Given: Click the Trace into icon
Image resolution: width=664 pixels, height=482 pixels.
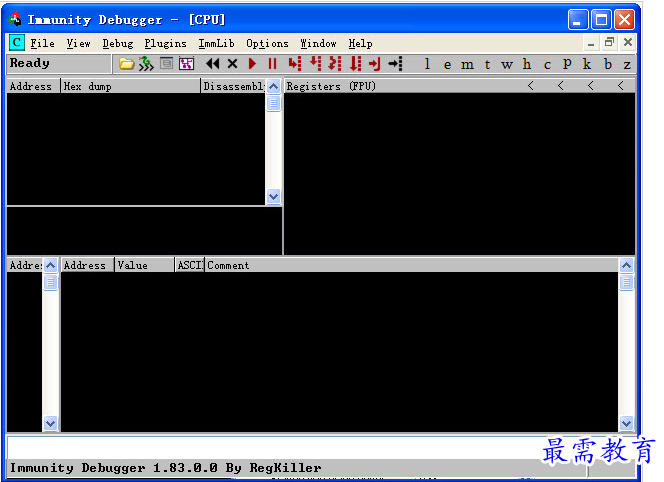Looking at the screenshot, I should click(335, 64).
